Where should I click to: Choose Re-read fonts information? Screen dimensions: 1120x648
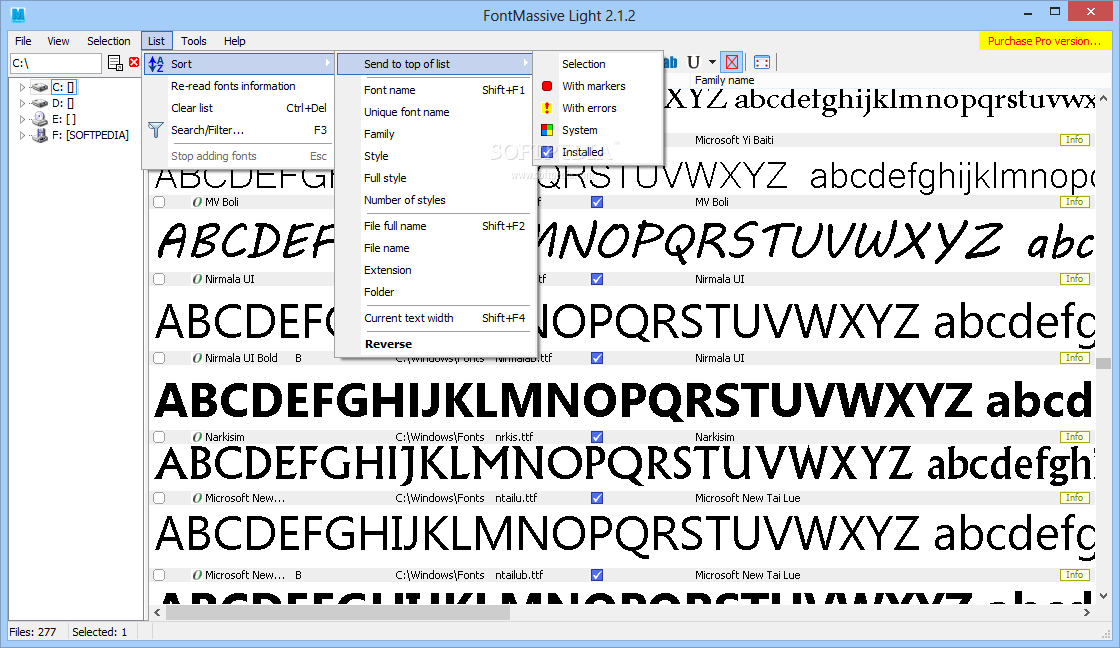[238, 86]
